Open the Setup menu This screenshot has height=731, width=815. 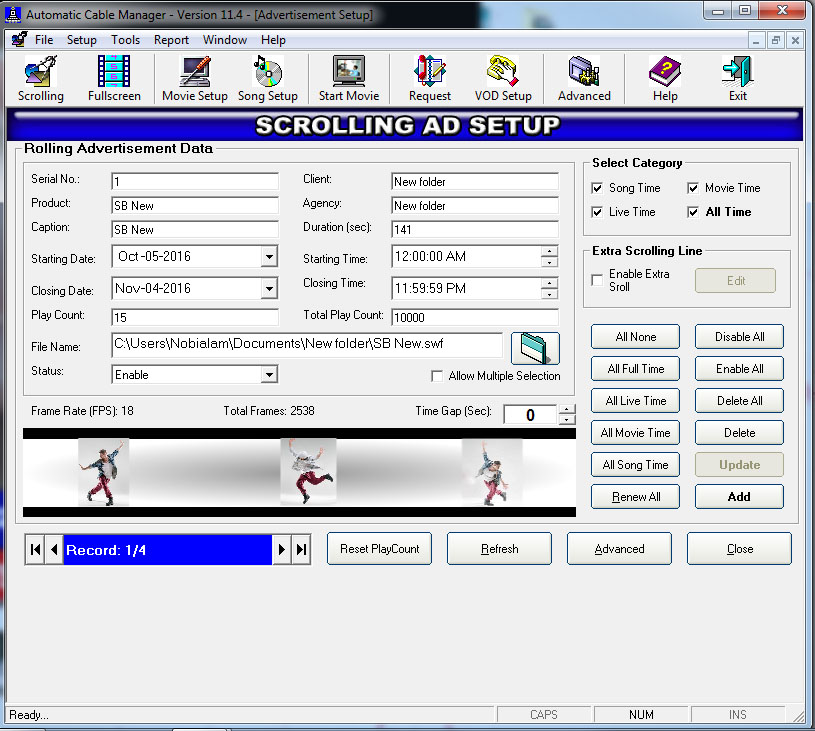81,40
